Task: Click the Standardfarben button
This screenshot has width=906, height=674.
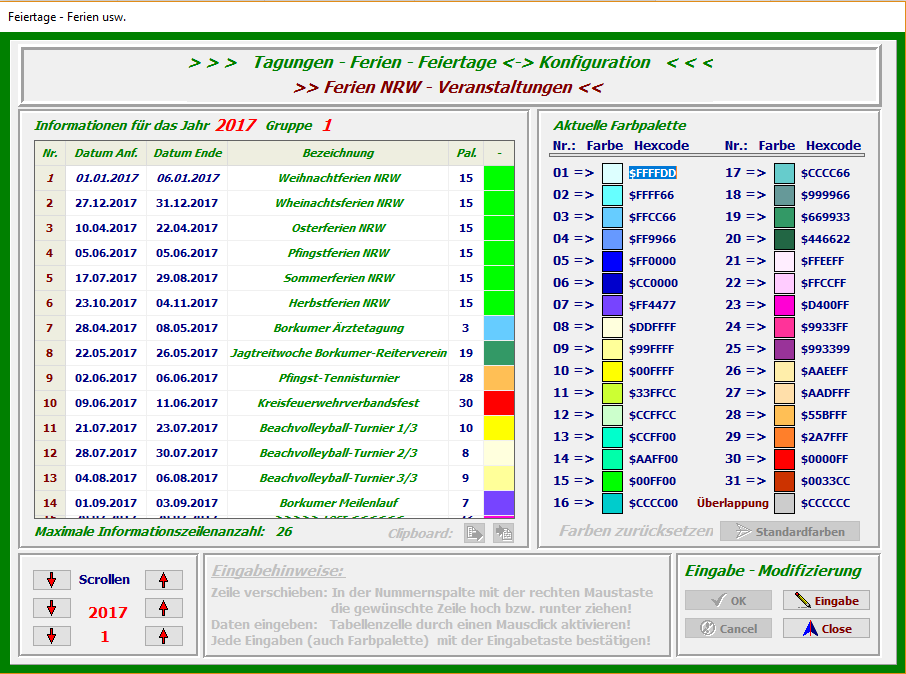Action: pos(796,531)
